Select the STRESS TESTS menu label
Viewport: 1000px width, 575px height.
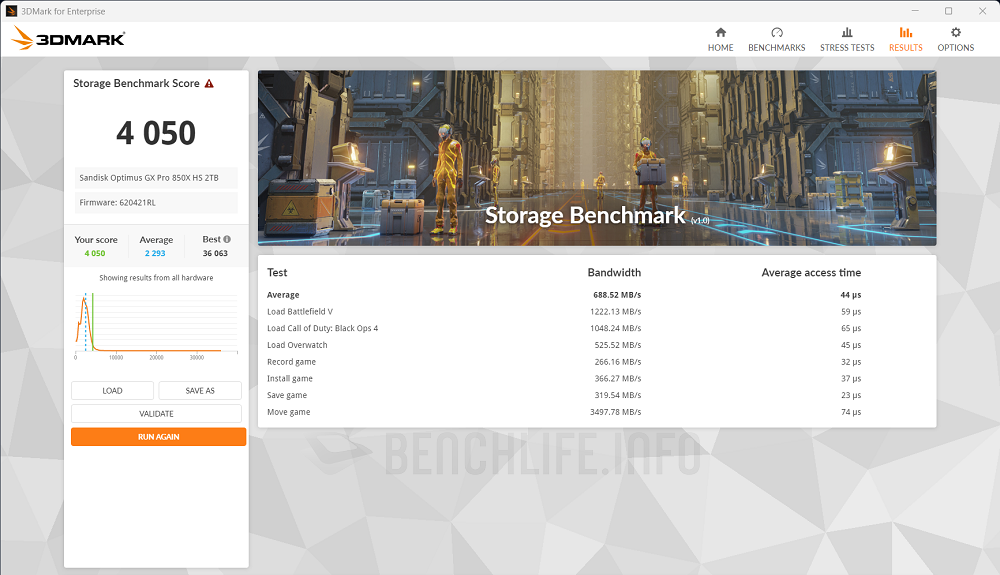(847, 48)
